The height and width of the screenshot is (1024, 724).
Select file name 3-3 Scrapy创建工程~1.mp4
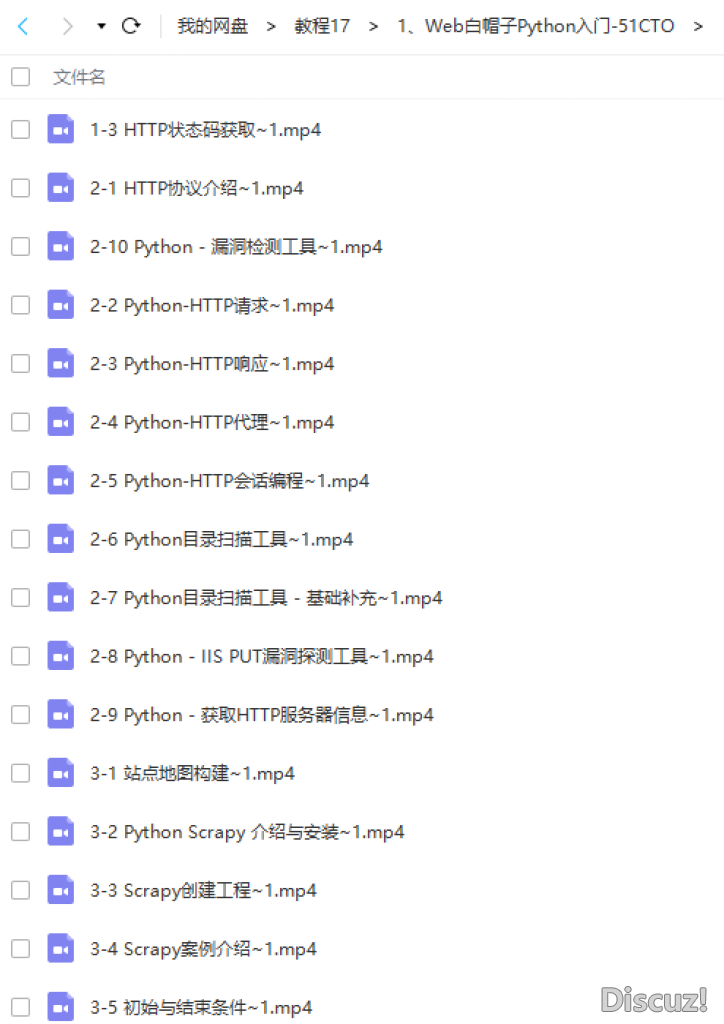204,891
